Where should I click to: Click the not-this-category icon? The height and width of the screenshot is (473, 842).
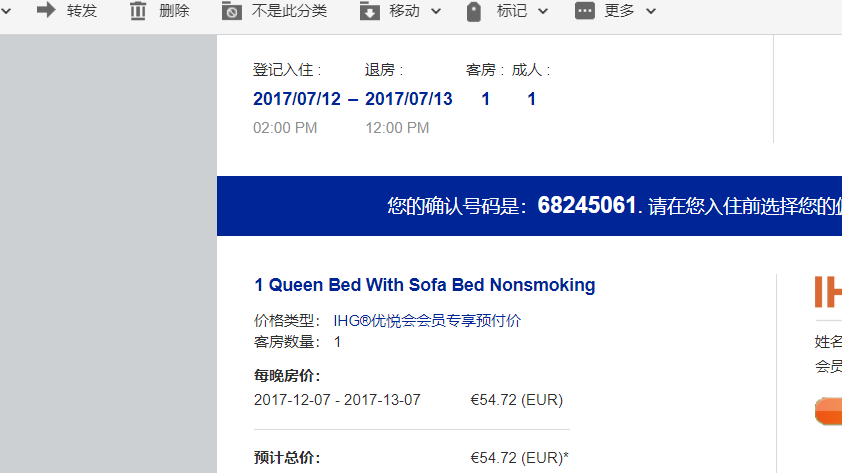pos(231,11)
